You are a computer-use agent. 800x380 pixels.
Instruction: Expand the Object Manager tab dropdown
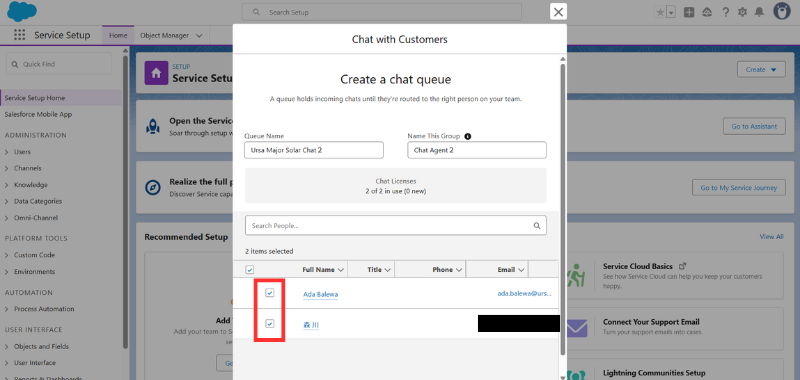[199, 36]
